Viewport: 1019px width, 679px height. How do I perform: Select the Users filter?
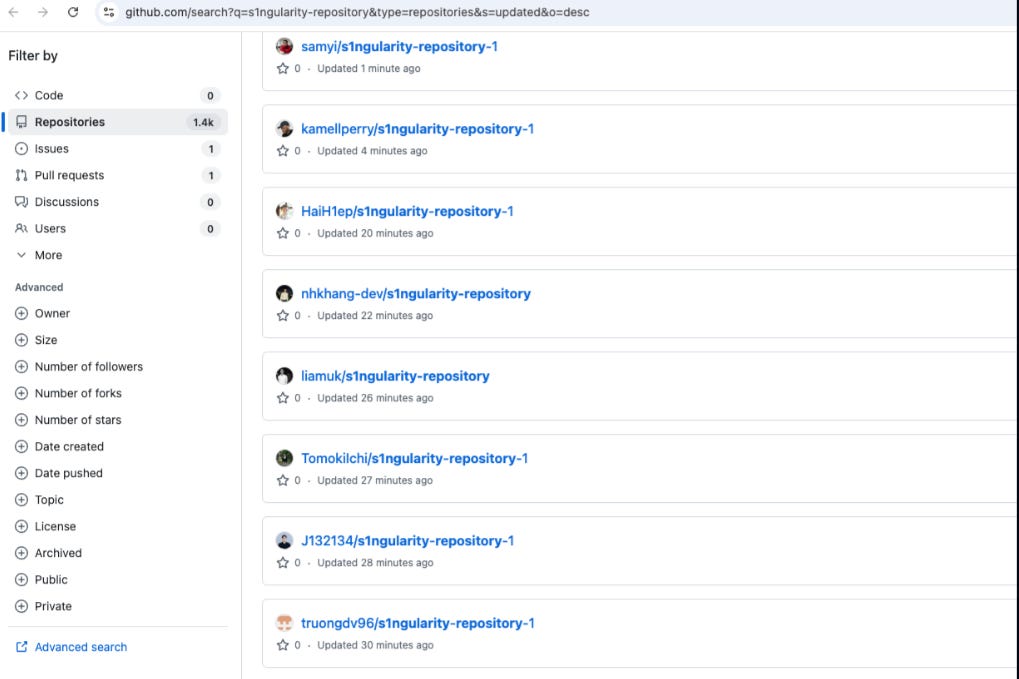click(x=118, y=229)
